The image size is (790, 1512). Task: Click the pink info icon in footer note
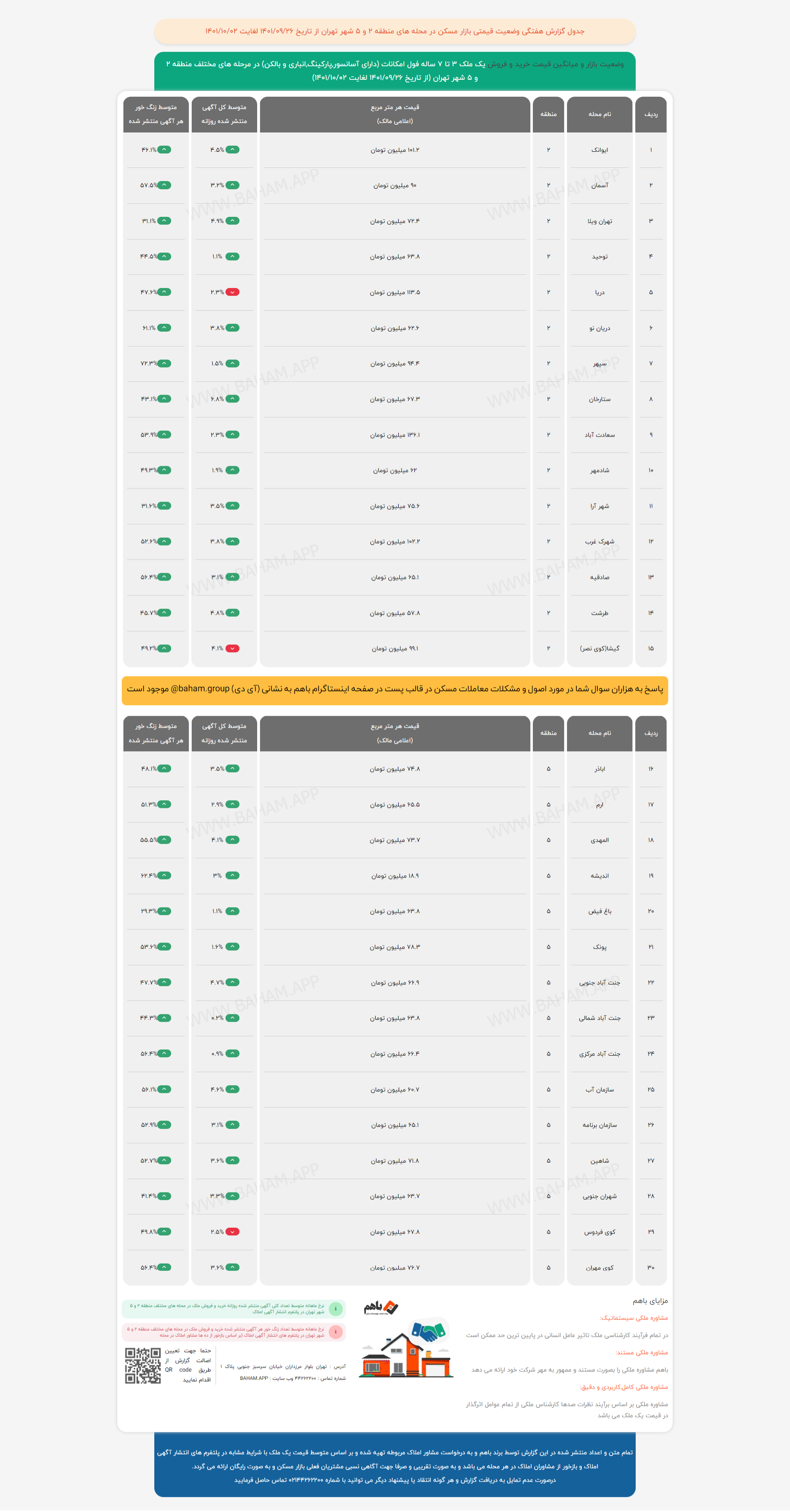pos(336,1332)
